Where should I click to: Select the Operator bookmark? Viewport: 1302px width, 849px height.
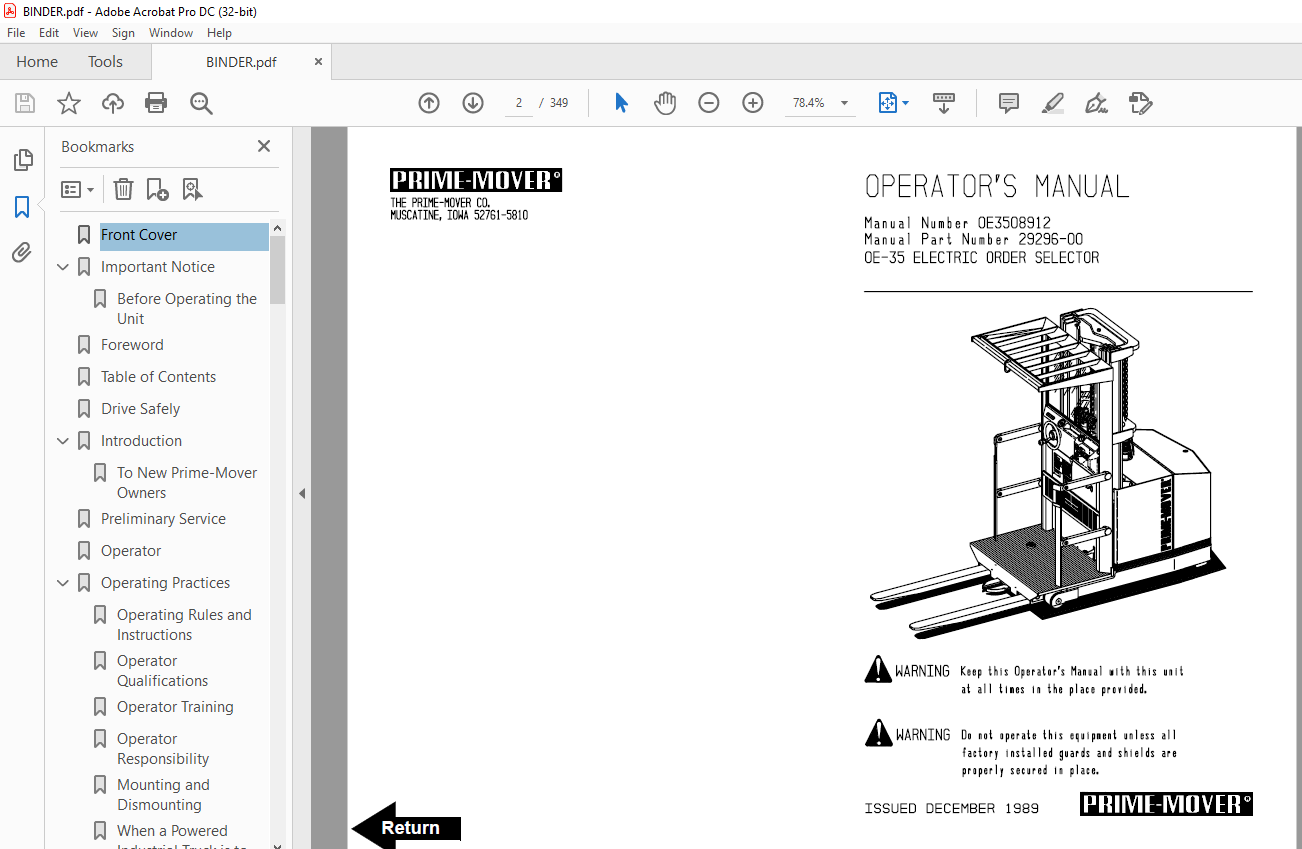[x=131, y=551]
